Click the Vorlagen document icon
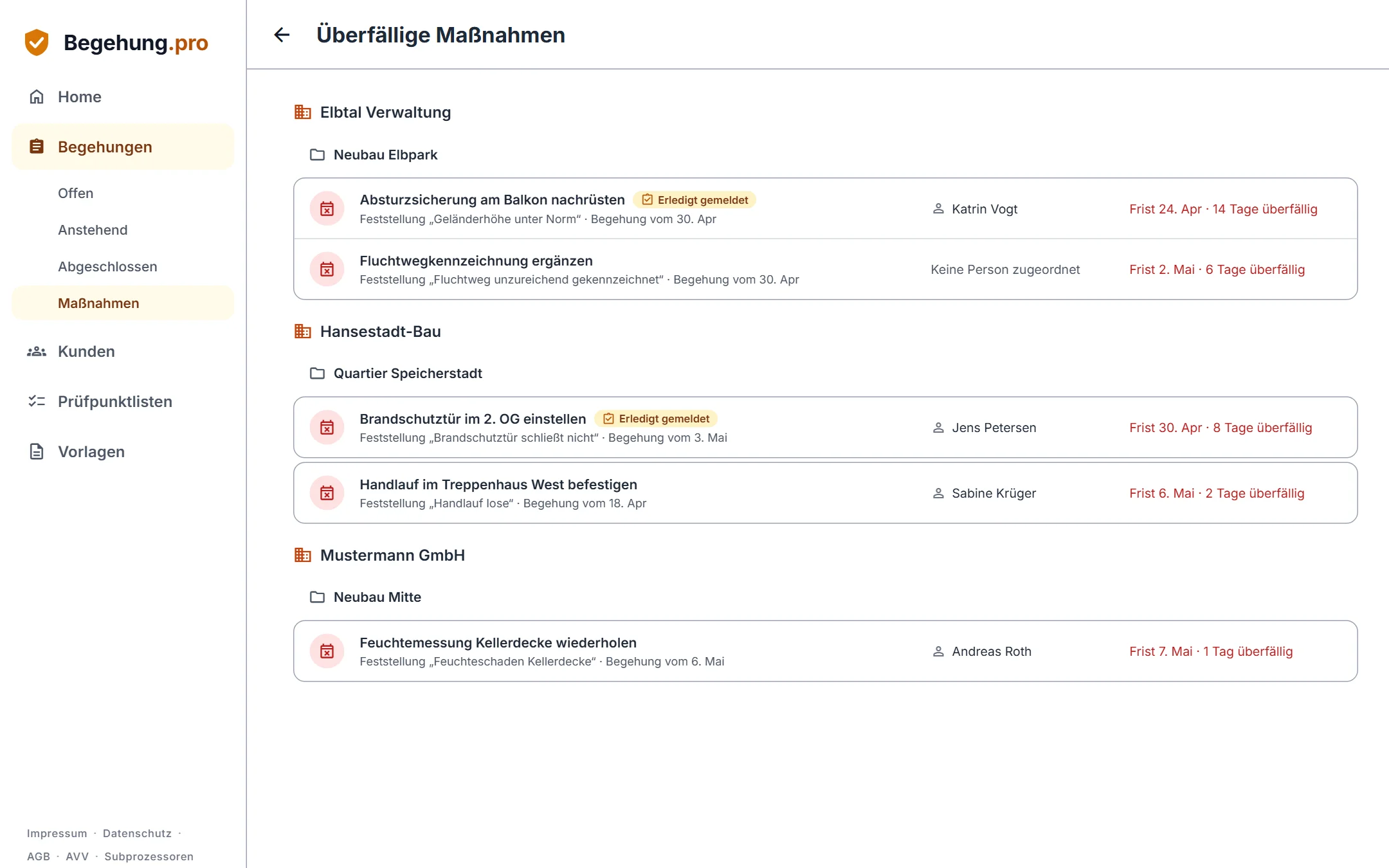This screenshot has width=1389, height=868. point(37,451)
